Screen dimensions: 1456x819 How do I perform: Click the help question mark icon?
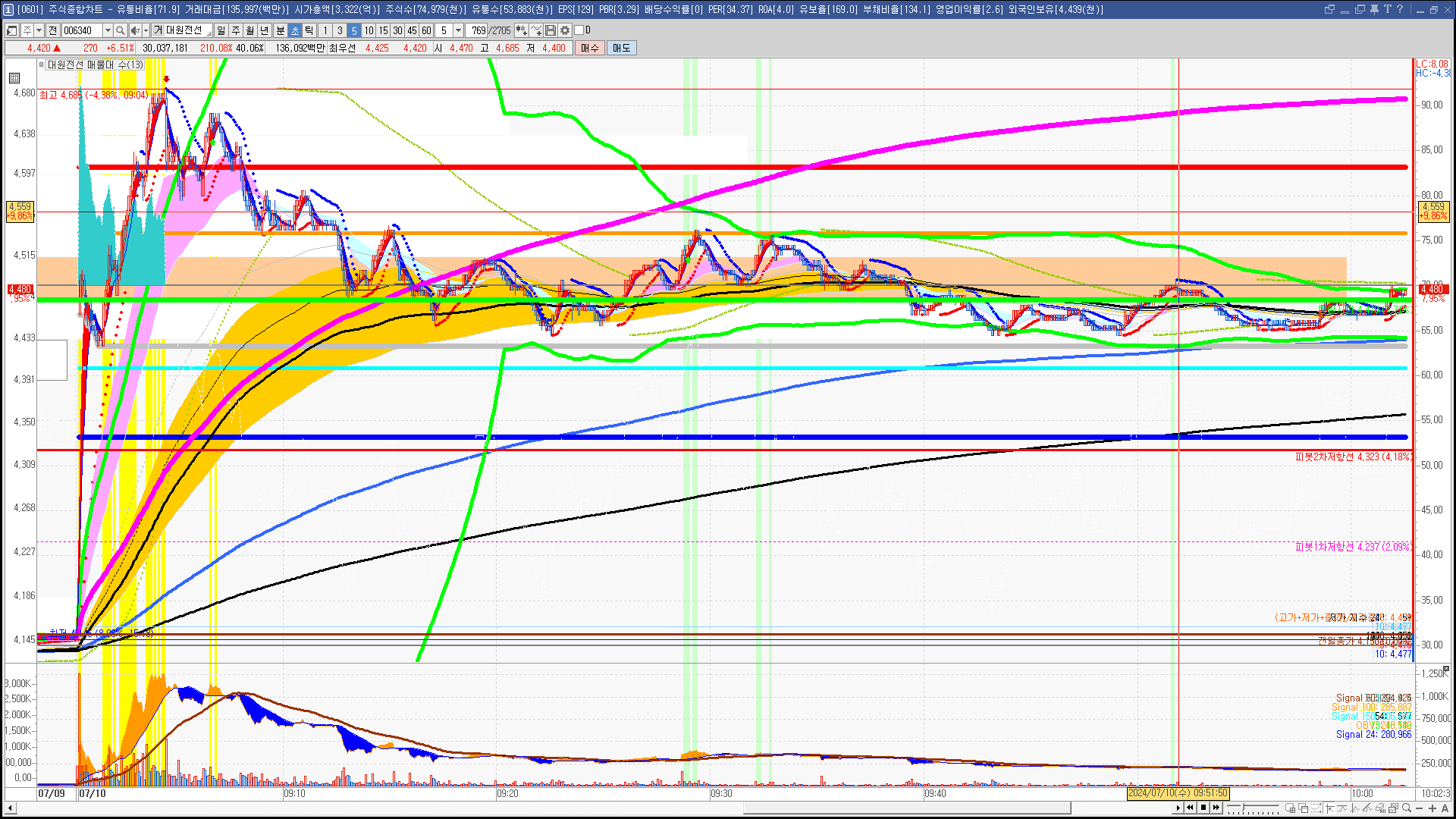point(1400,9)
